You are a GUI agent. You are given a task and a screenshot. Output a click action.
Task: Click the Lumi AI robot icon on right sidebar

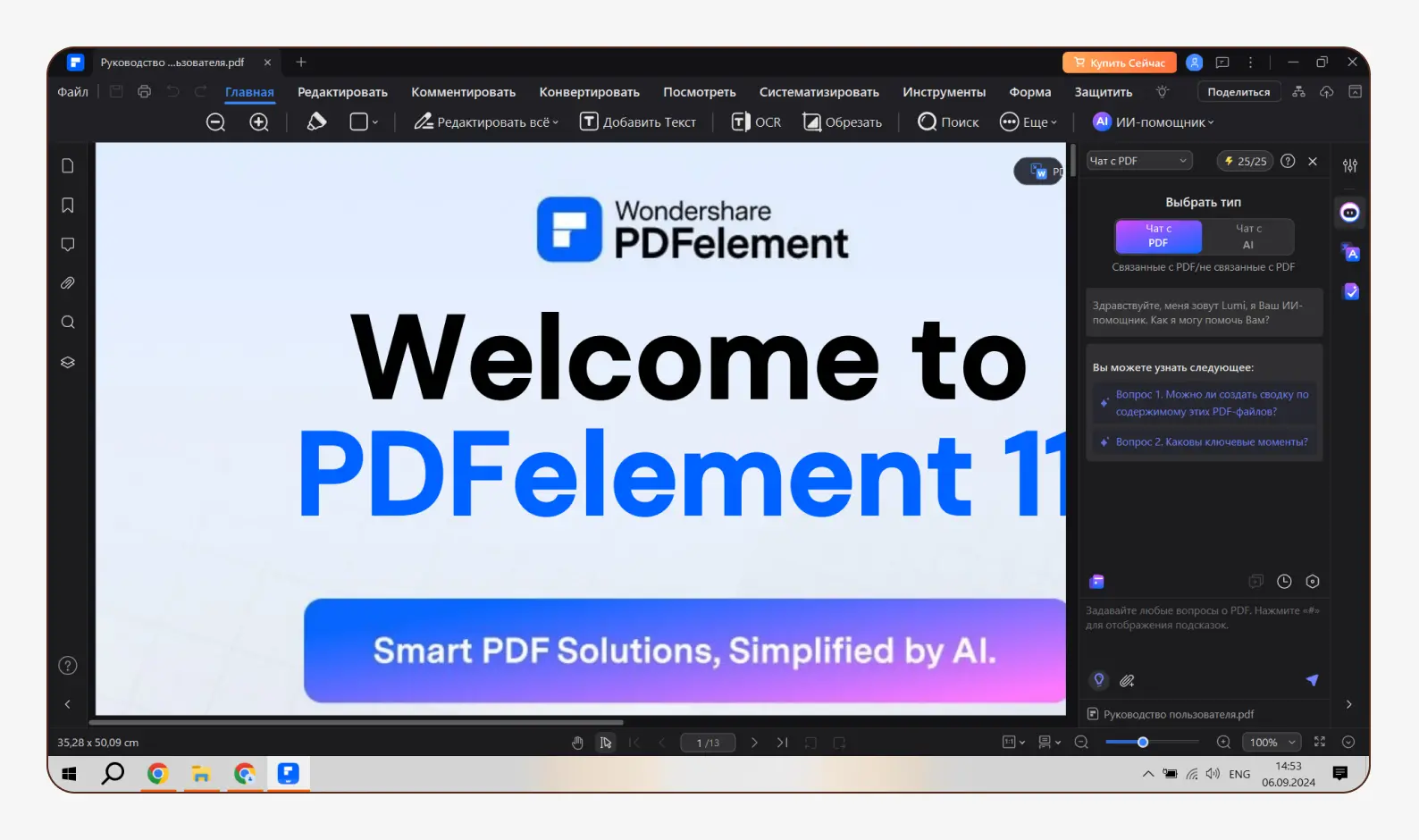1350,213
